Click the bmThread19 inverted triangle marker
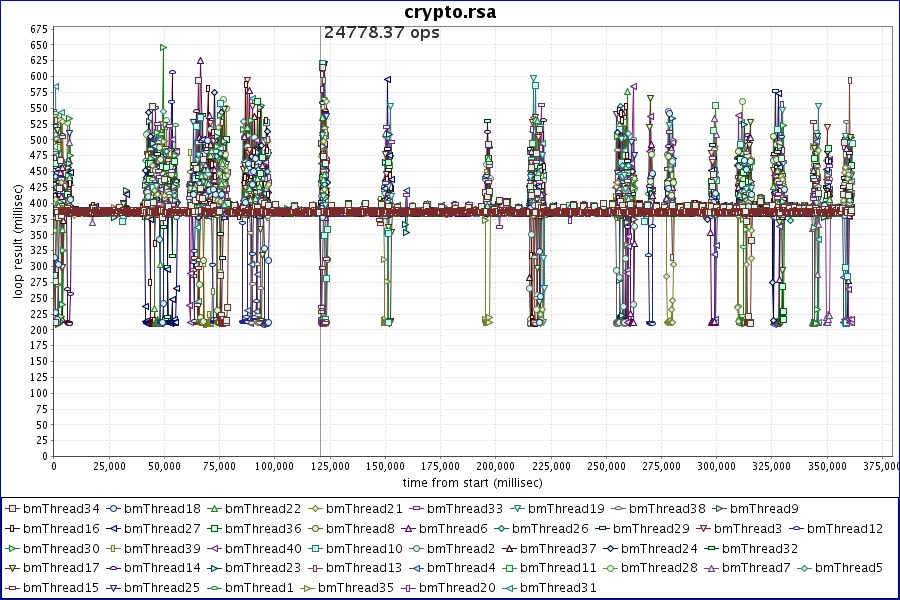This screenshot has height=600, width=900. [517, 509]
